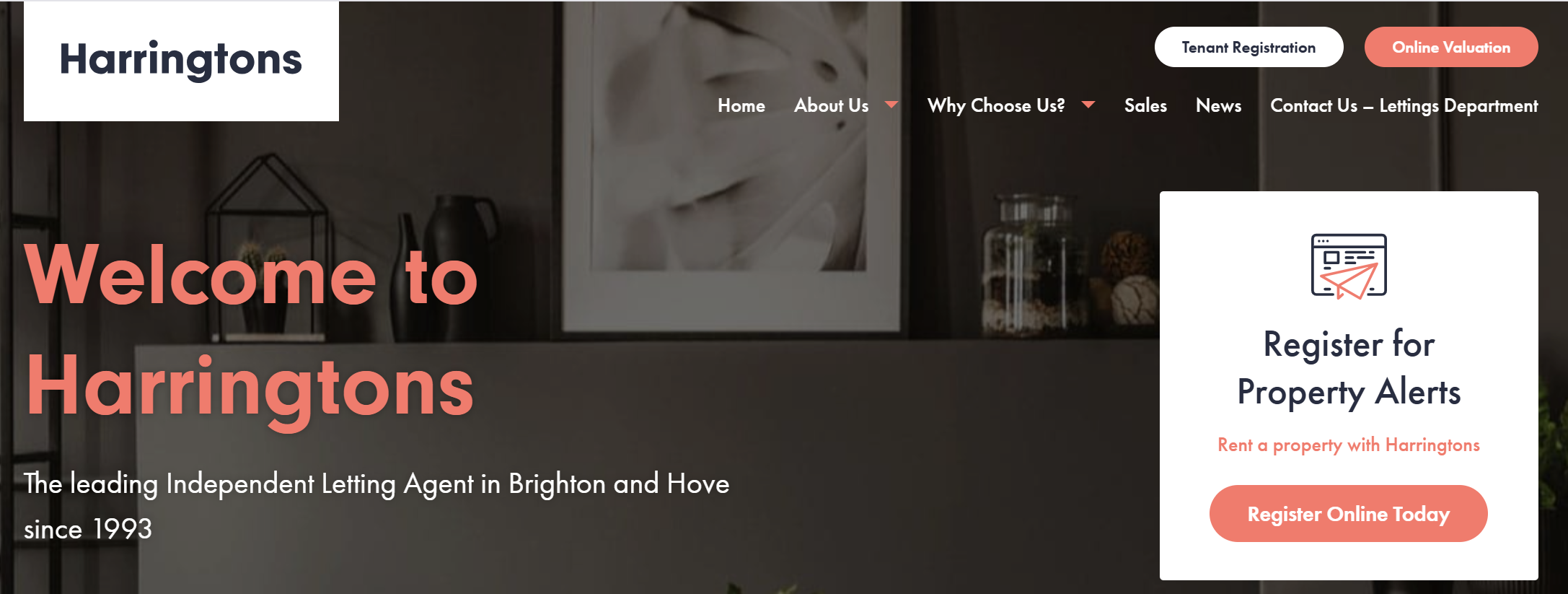The image size is (1568, 594).
Task: Open the About Us menu item
Action: click(x=832, y=105)
